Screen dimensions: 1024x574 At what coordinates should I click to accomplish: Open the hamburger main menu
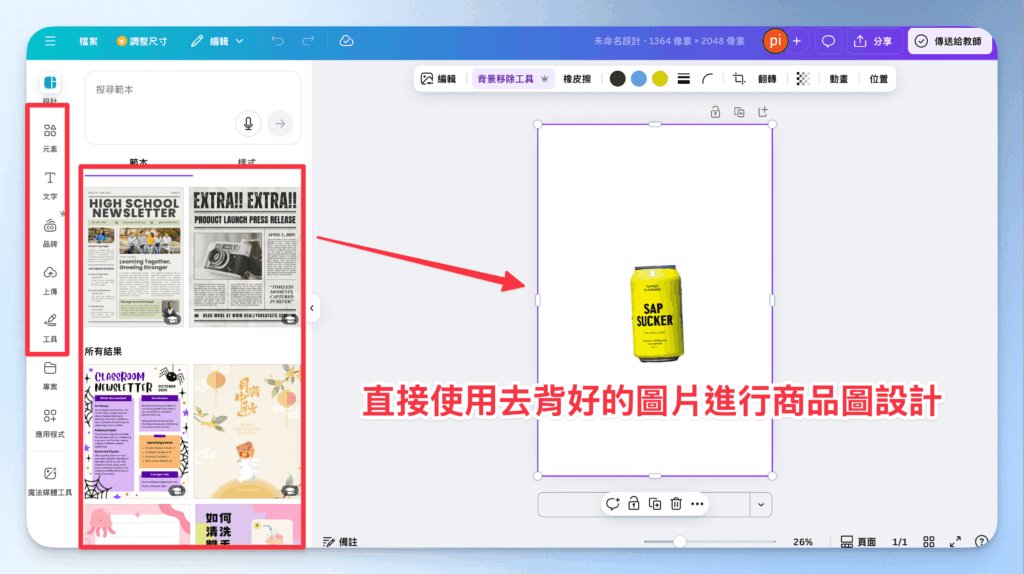pos(50,41)
